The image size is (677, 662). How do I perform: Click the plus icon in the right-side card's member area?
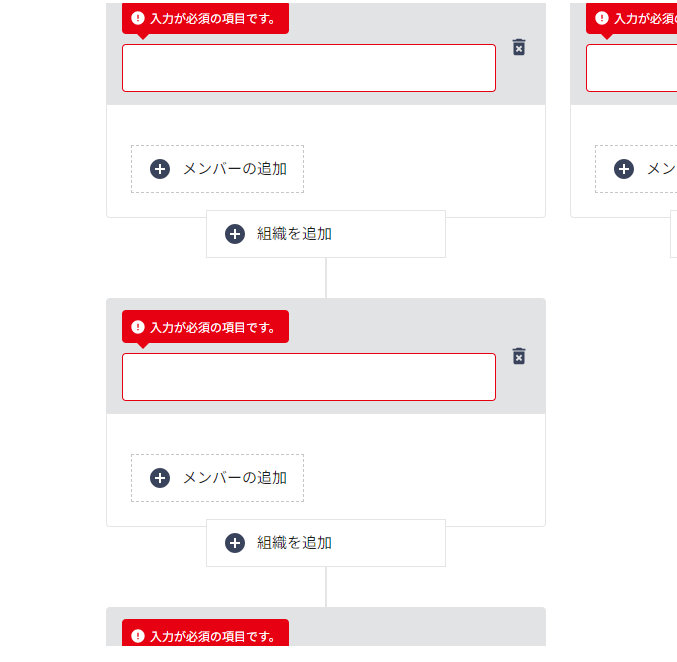pos(624,169)
